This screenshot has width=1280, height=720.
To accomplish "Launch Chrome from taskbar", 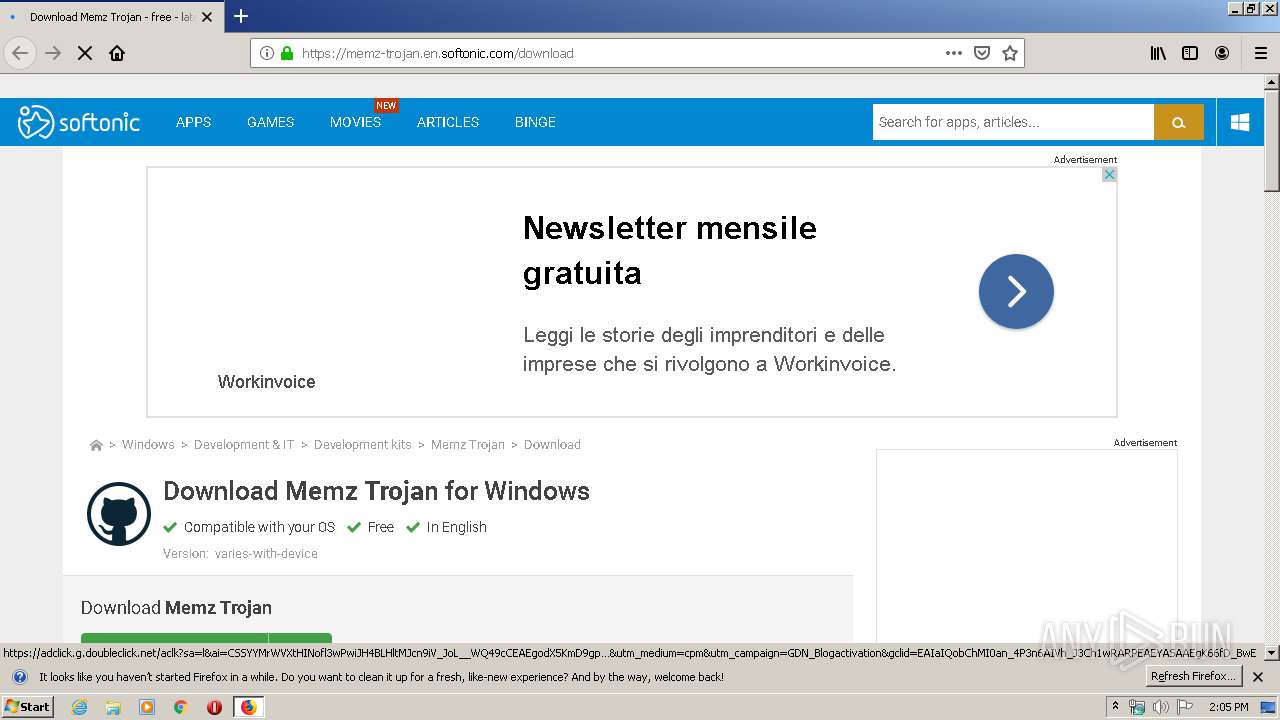I will (x=181, y=707).
